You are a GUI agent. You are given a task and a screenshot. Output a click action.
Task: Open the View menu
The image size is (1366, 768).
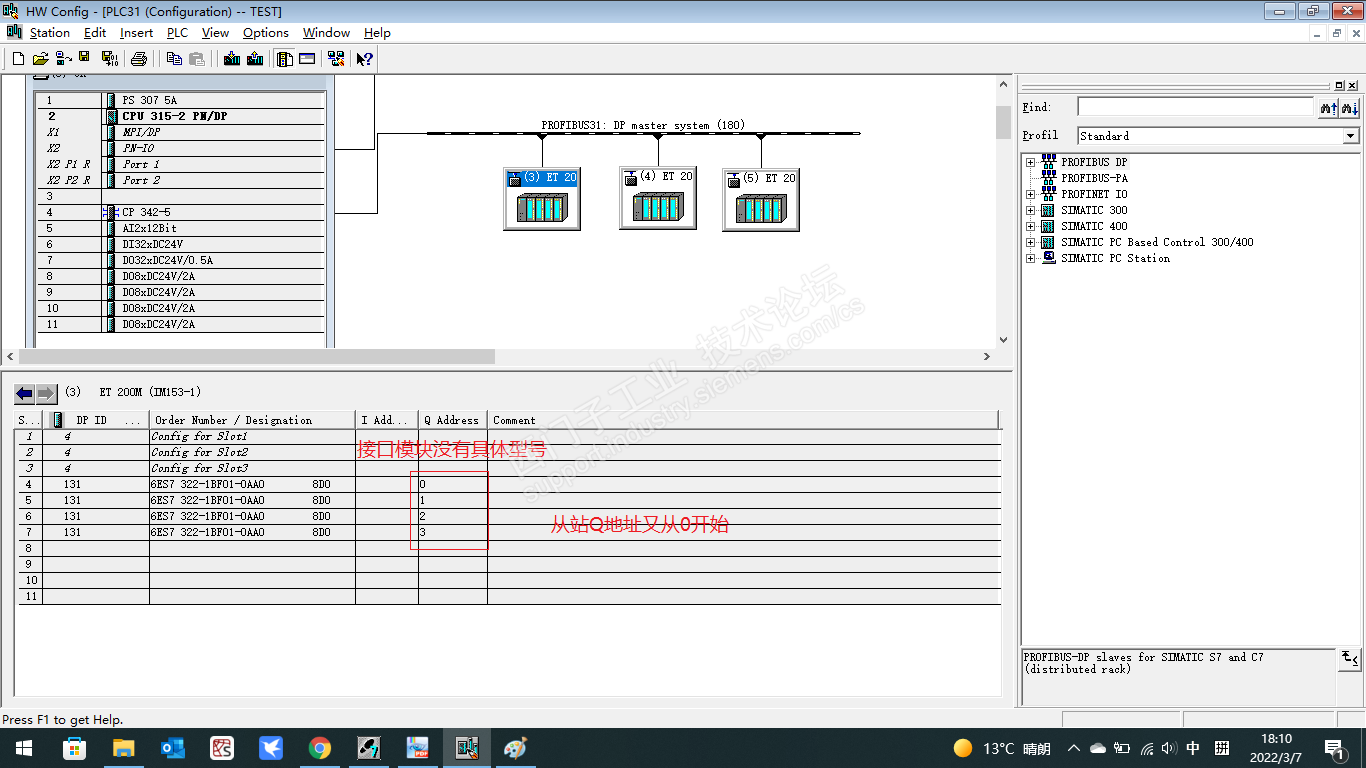point(215,33)
